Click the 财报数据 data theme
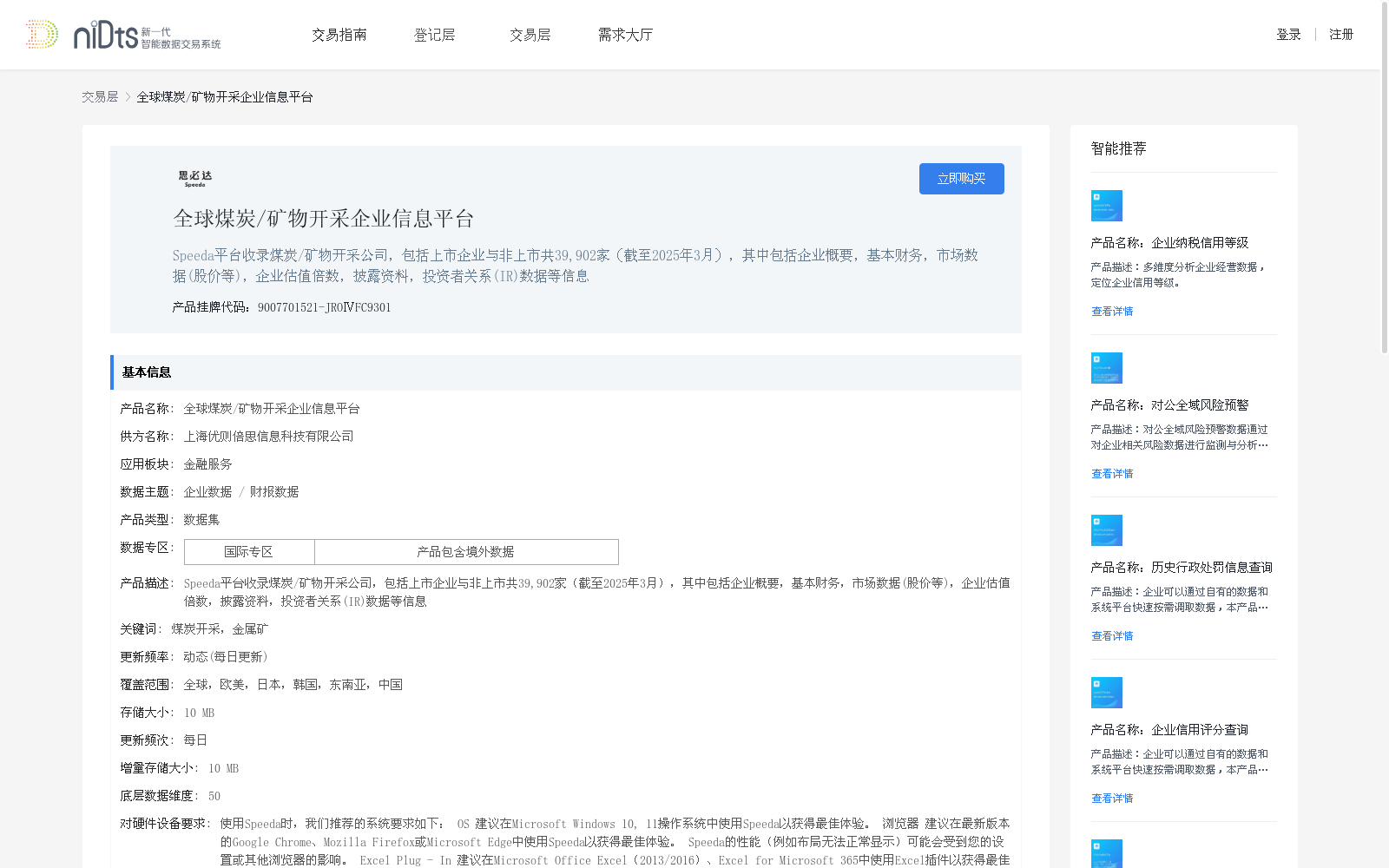The width and height of the screenshot is (1389, 868). pyautogui.click(x=274, y=492)
